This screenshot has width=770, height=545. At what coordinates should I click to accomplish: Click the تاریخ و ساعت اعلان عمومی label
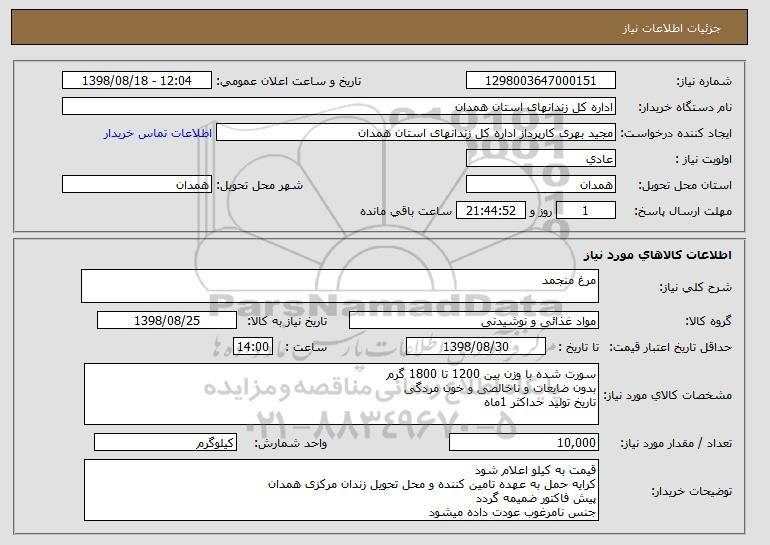tap(289, 82)
